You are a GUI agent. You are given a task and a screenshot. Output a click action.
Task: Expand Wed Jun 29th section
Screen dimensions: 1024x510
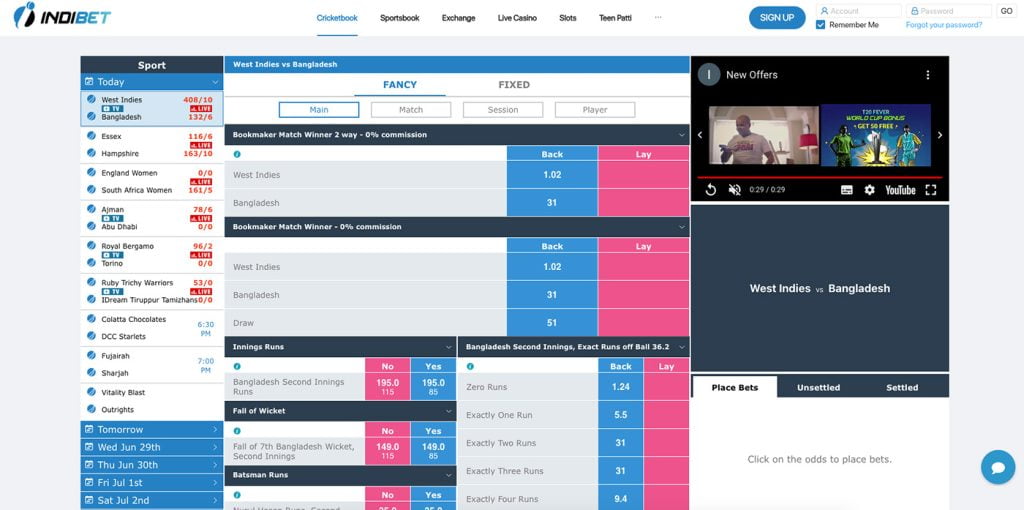tap(152, 447)
